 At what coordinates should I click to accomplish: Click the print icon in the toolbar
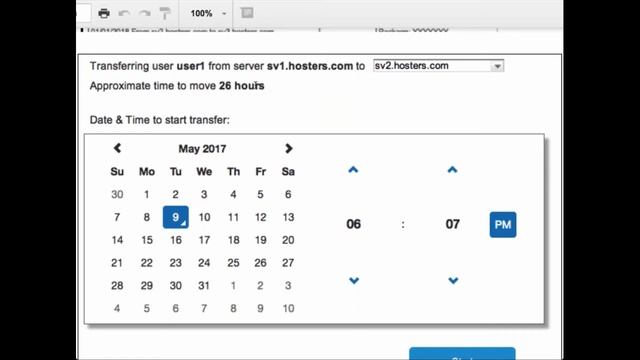104,13
